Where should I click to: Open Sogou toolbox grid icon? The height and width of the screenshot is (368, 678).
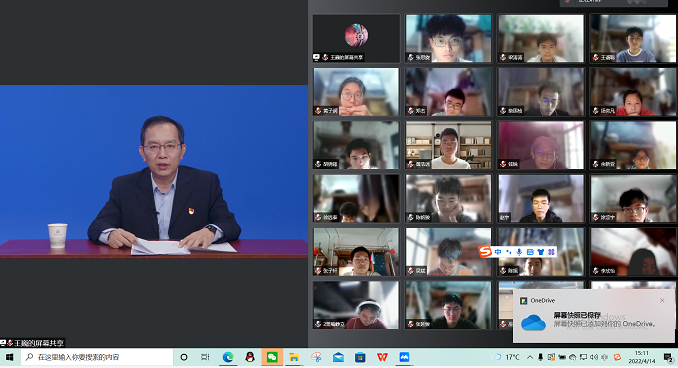tap(551, 252)
